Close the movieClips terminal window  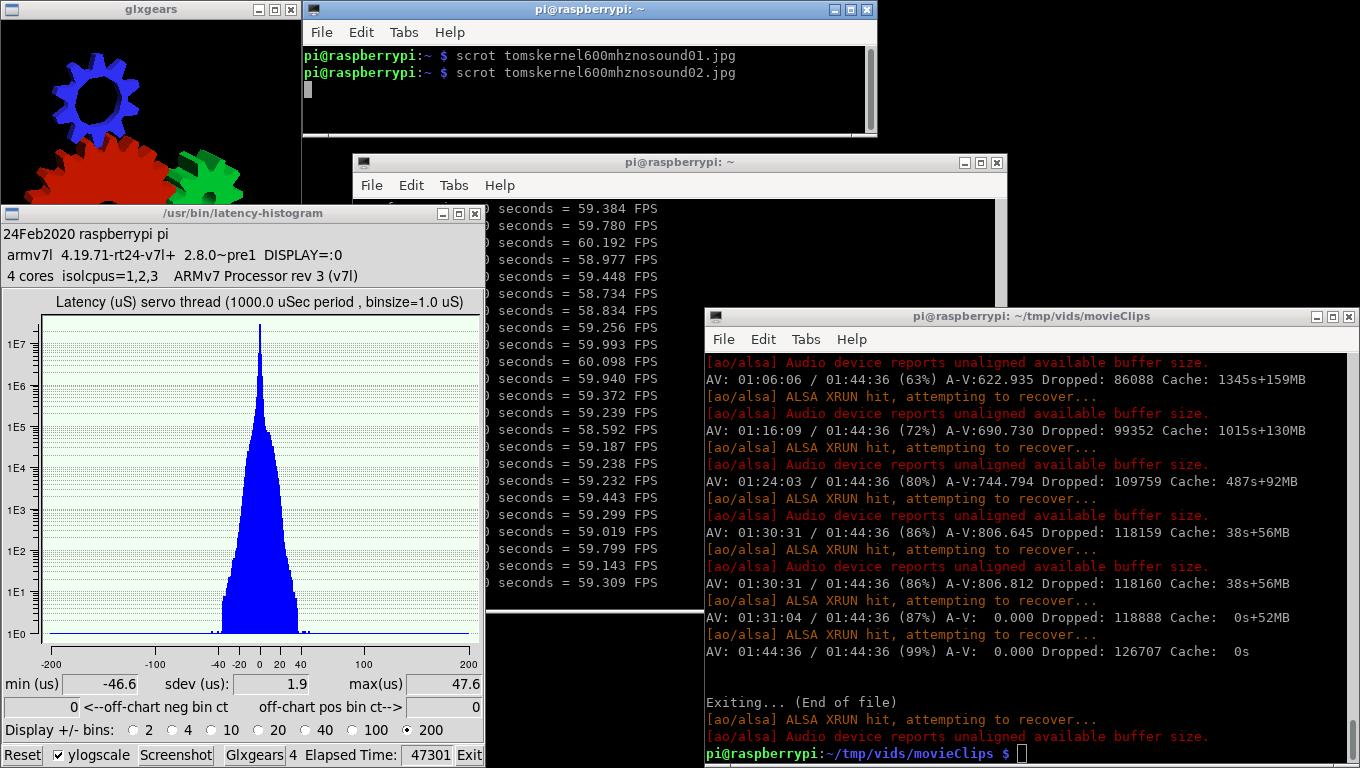click(1349, 317)
